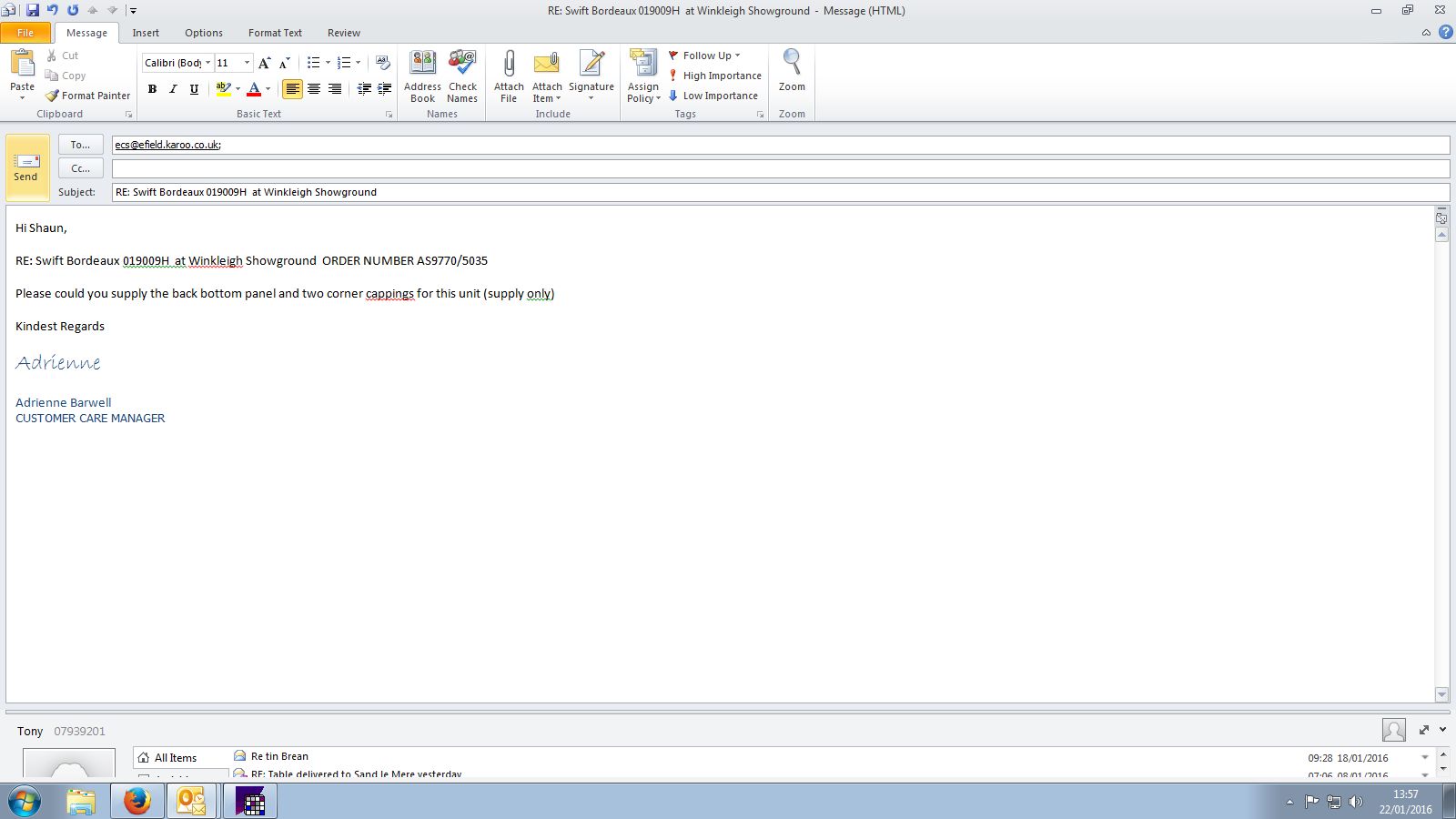Apply the text highlight color
Screen dimensions: 1456x819
click(223, 89)
